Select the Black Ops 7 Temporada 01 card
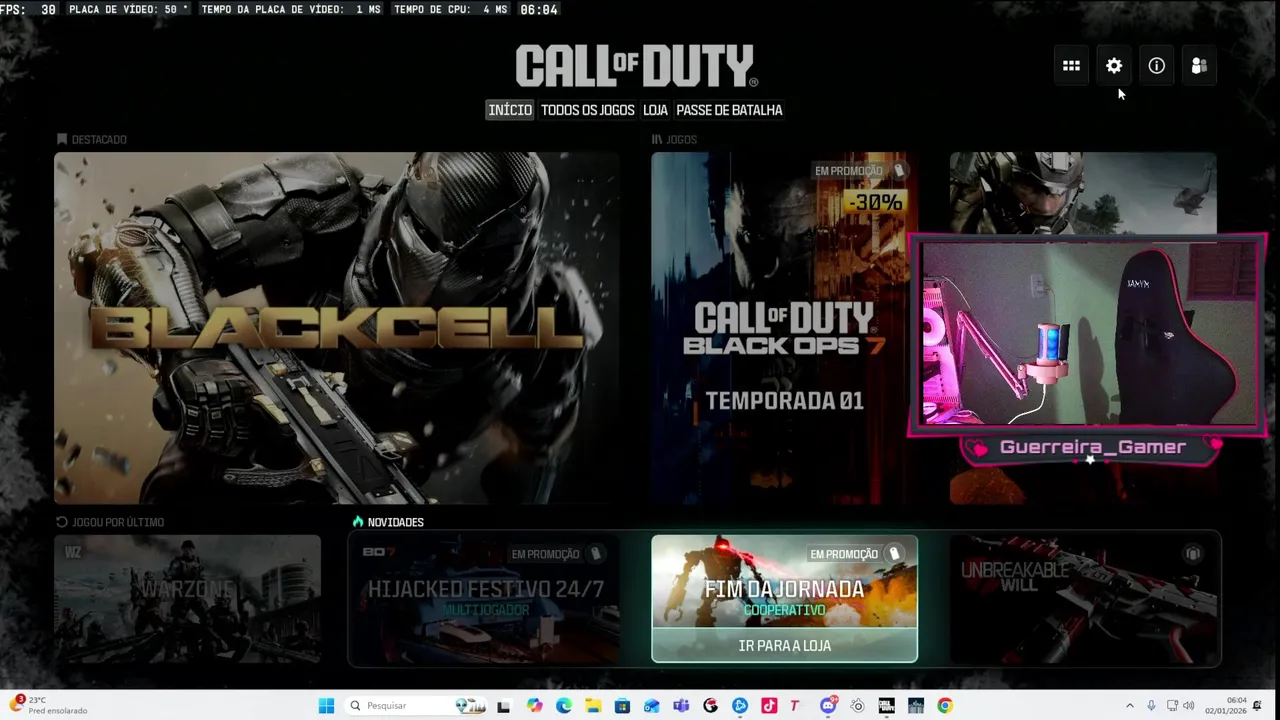 (784, 328)
